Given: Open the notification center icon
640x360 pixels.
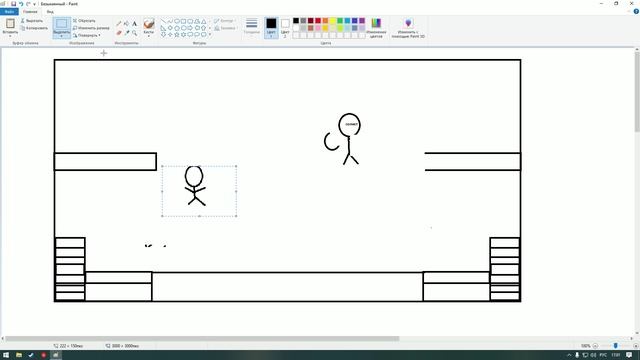Looking at the screenshot, I should pyautogui.click(x=629, y=355).
